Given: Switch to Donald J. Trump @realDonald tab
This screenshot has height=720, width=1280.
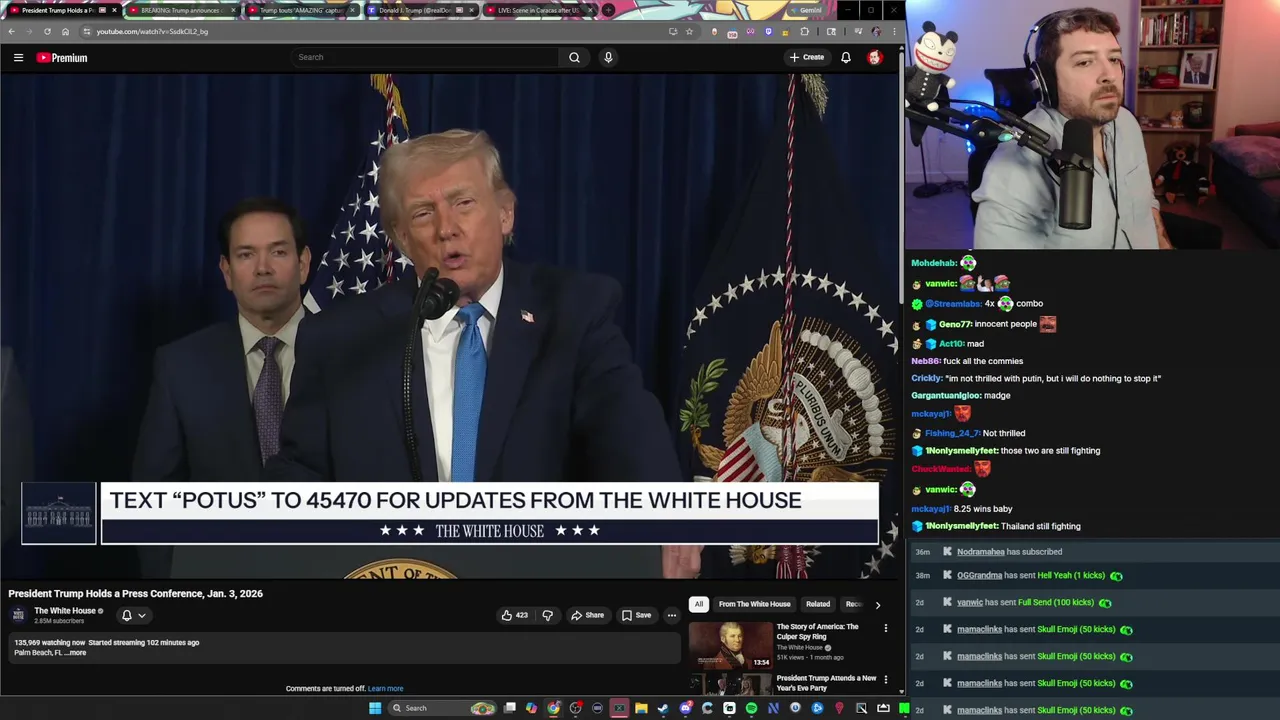Looking at the screenshot, I should coord(422,10).
